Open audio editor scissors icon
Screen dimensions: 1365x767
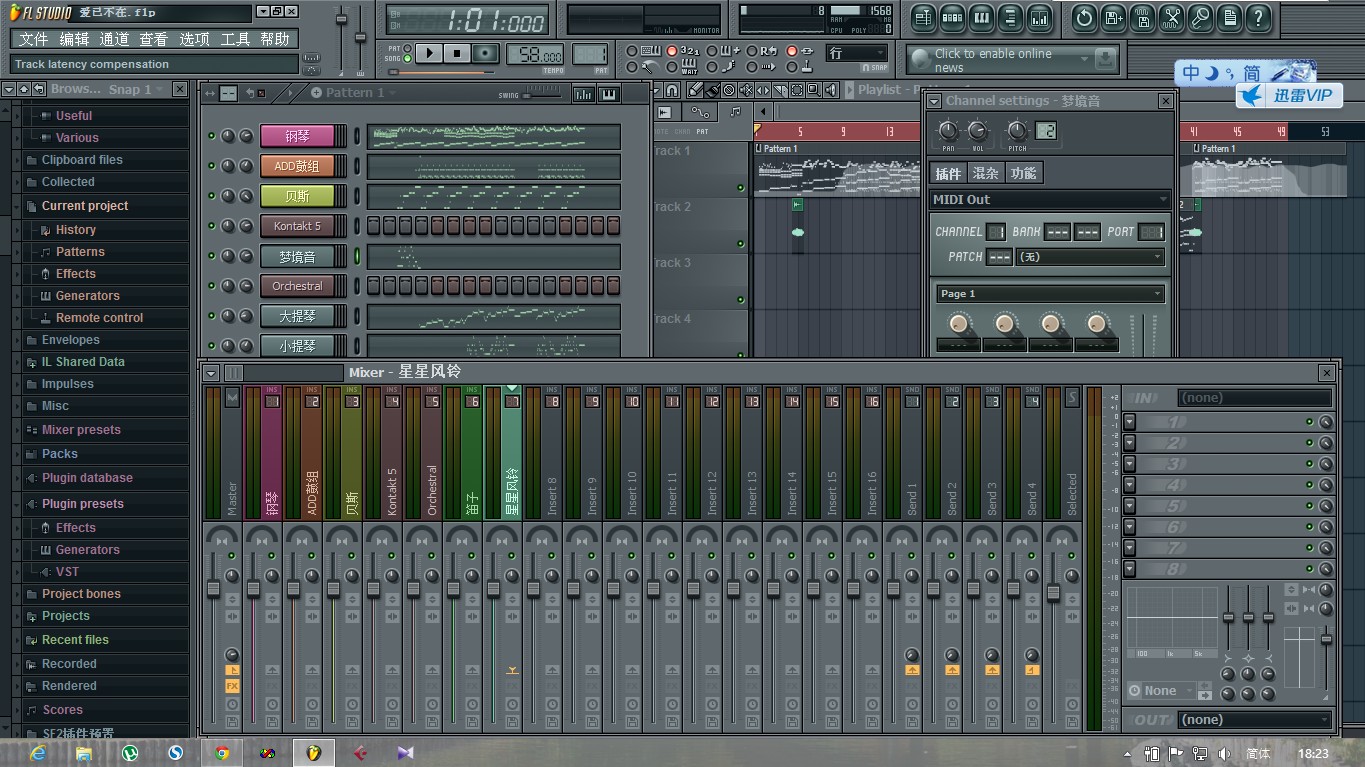1171,17
